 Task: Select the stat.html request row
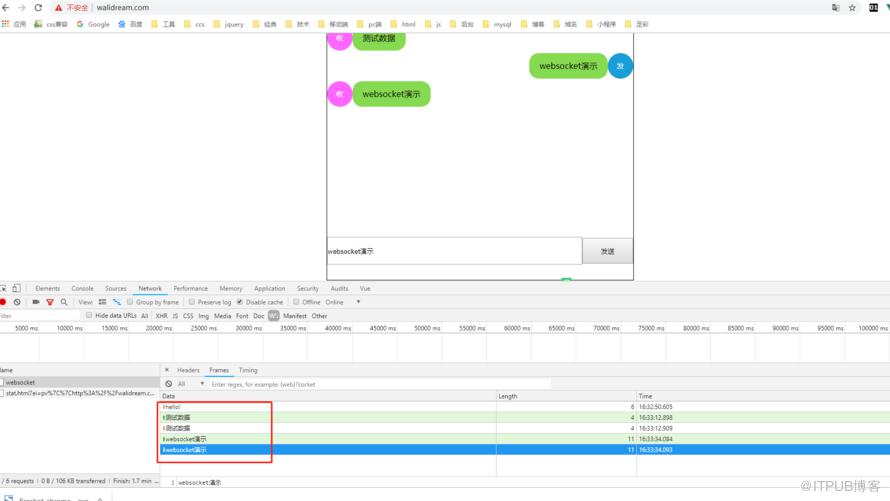coord(79,393)
